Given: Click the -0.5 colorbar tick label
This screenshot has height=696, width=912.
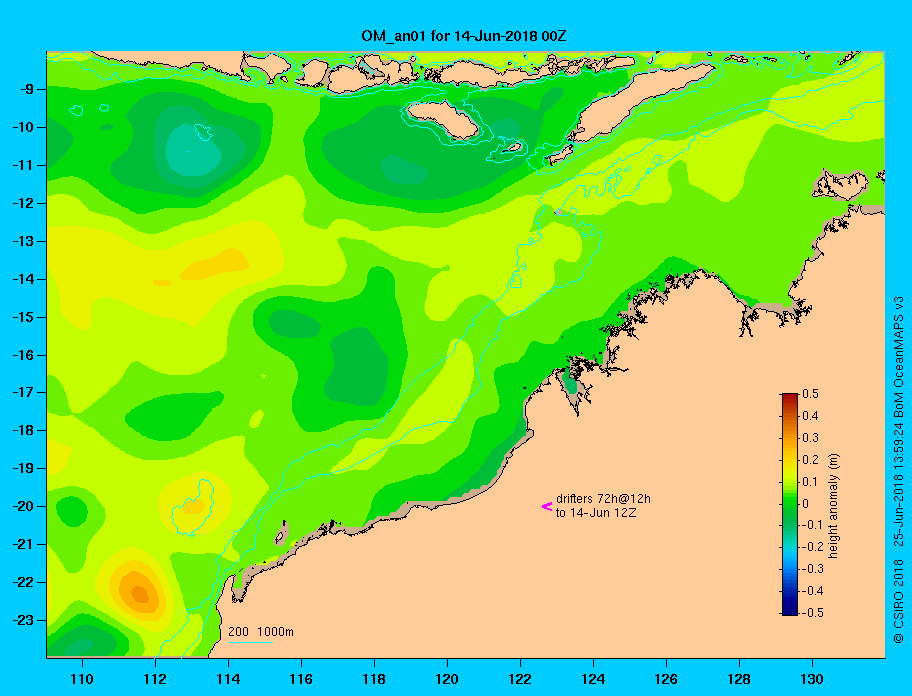Looking at the screenshot, I should tap(813, 613).
